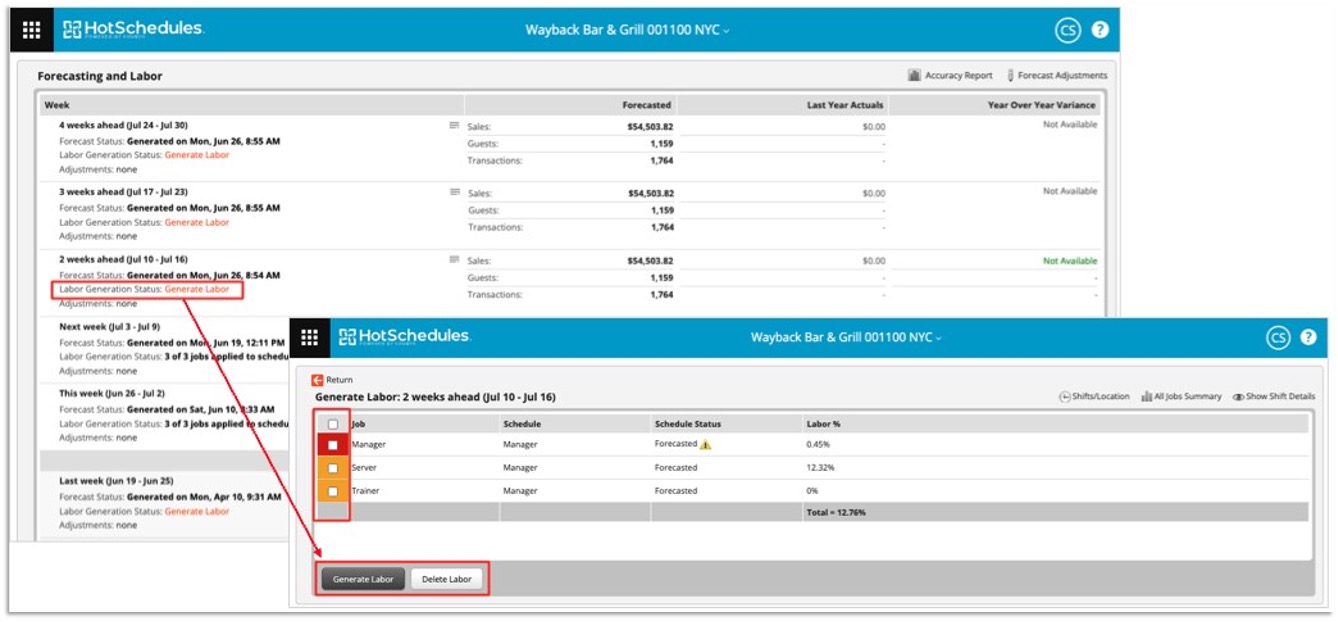Select the Labor % column header
This screenshot has height=622, width=1338.
pos(823,424)
